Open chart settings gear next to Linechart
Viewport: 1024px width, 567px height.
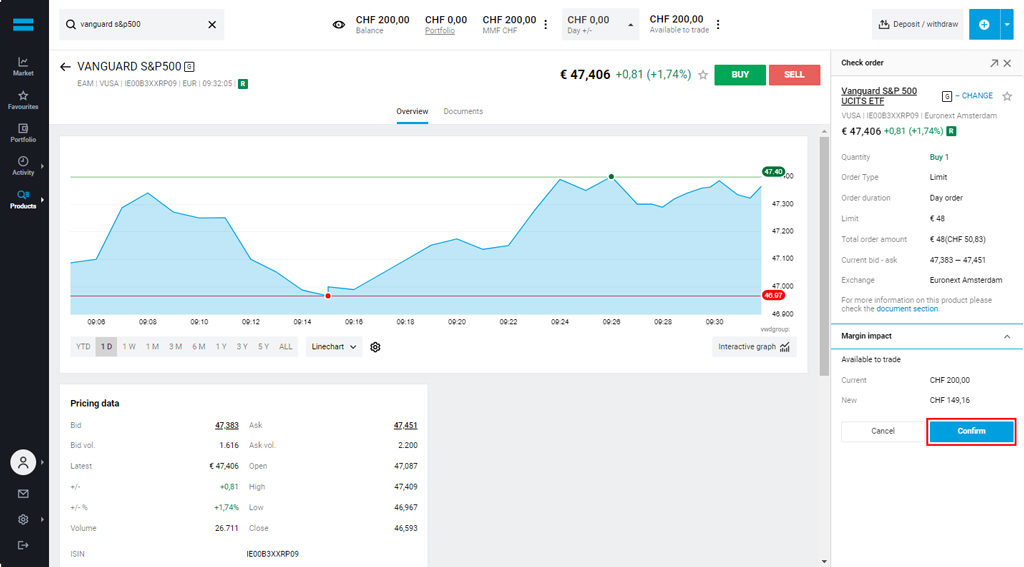(376, 347)
